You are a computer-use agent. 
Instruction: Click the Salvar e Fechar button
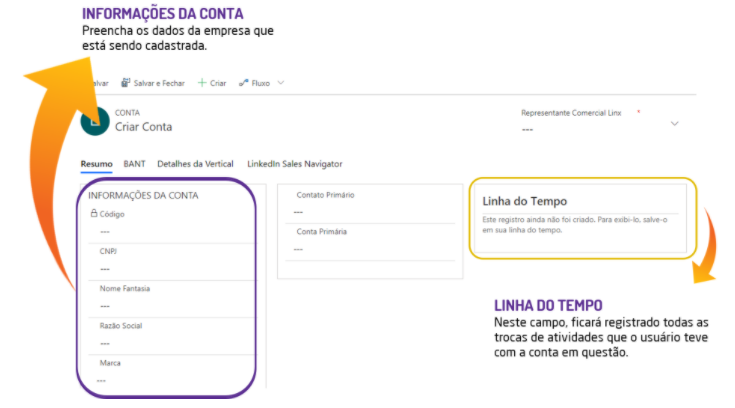pyautogui.click(x=154, y=83)
